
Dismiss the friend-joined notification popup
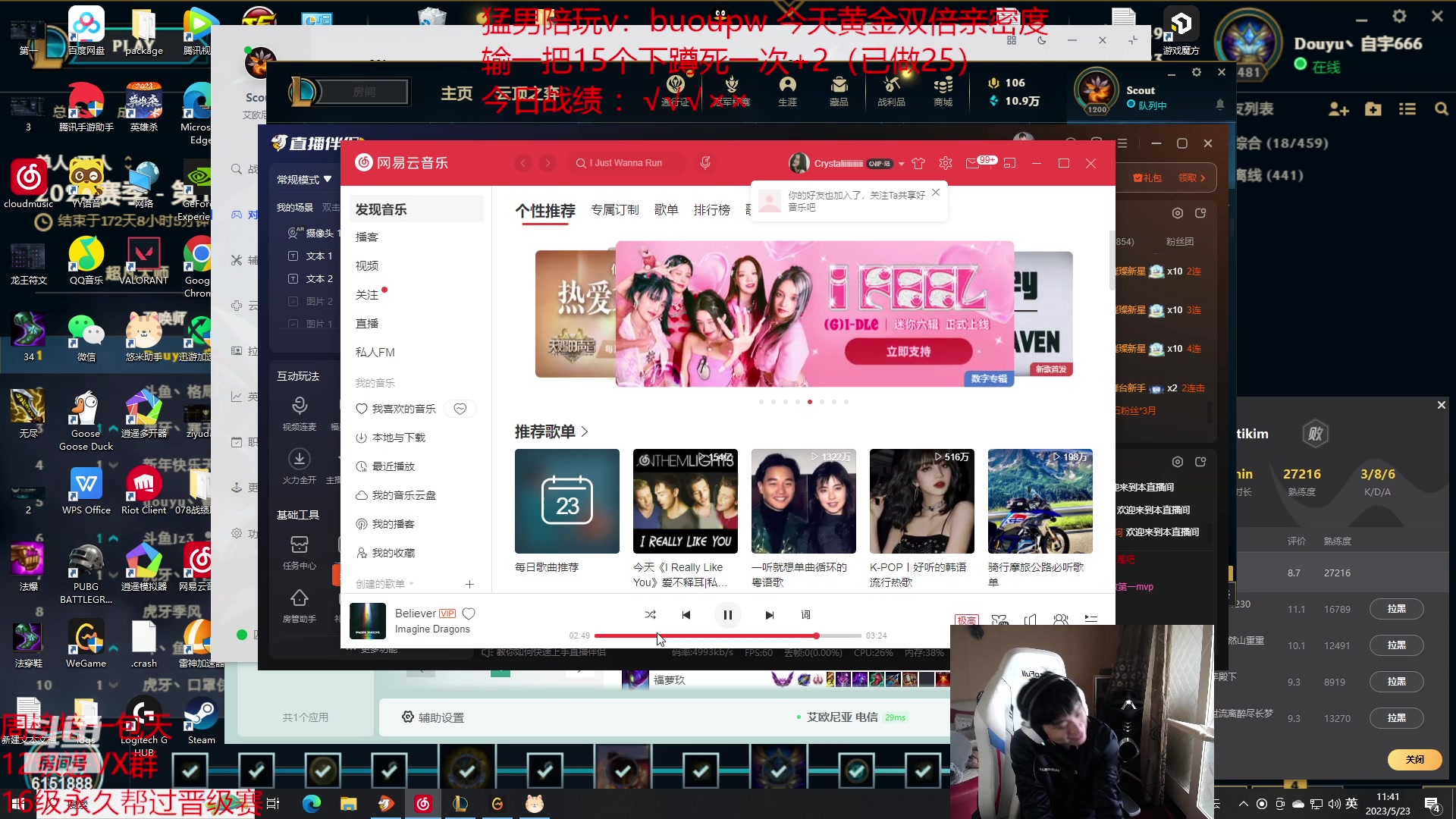936,193
